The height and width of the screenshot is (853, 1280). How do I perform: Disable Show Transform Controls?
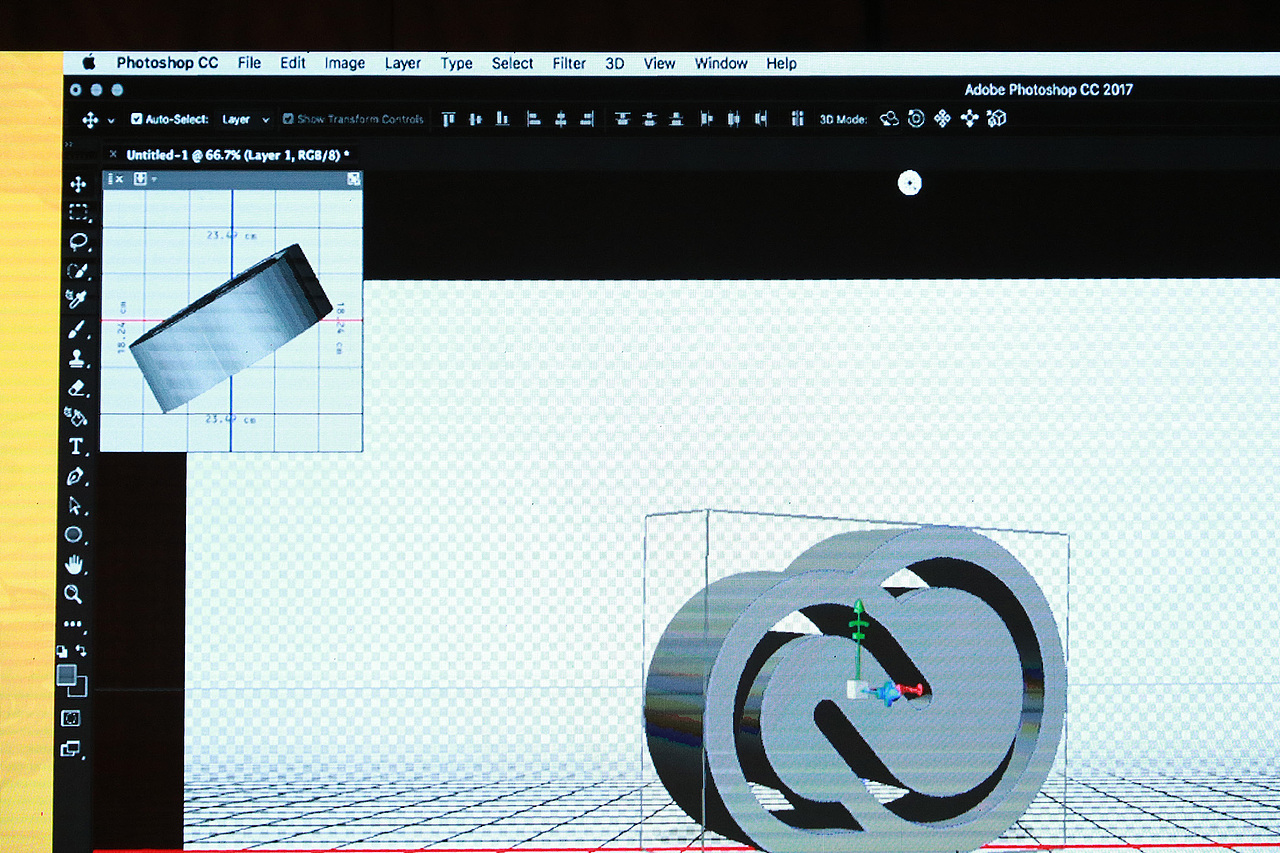(289, 118)
